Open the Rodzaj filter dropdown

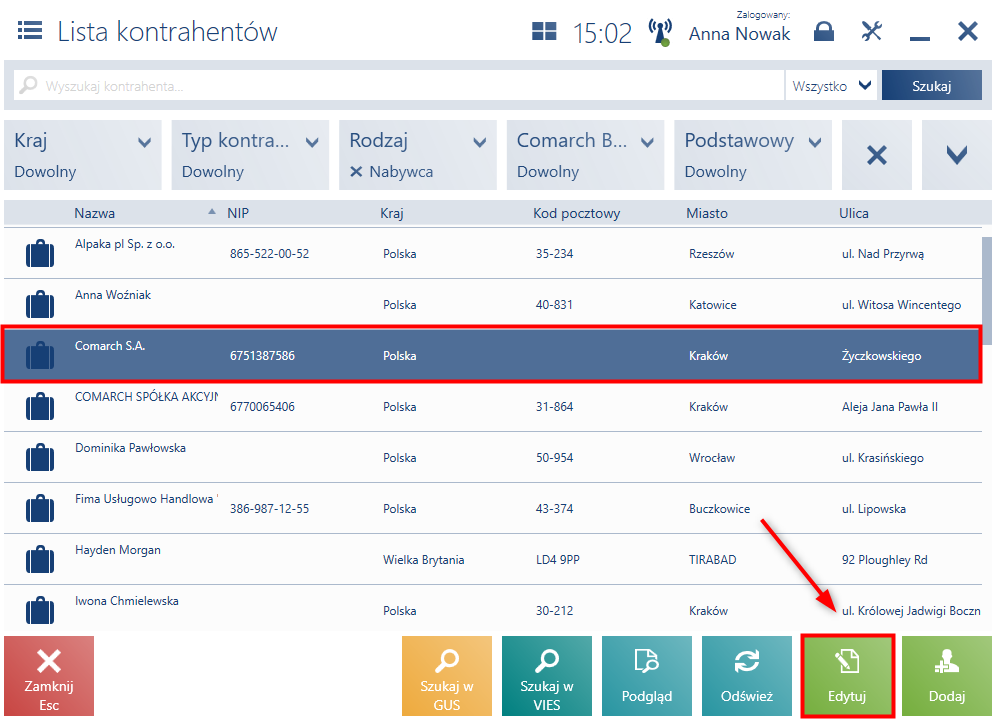(418, 155)
